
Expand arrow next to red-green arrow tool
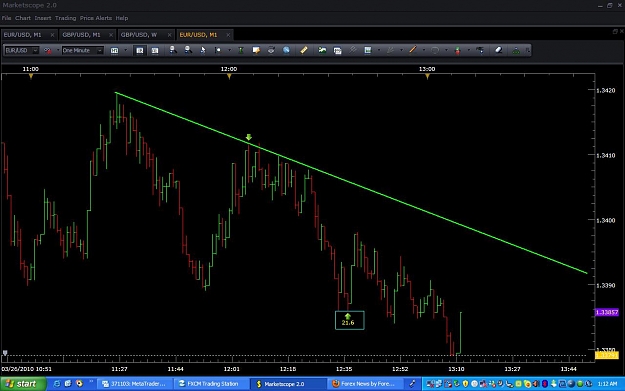click(x=469, y=50)
